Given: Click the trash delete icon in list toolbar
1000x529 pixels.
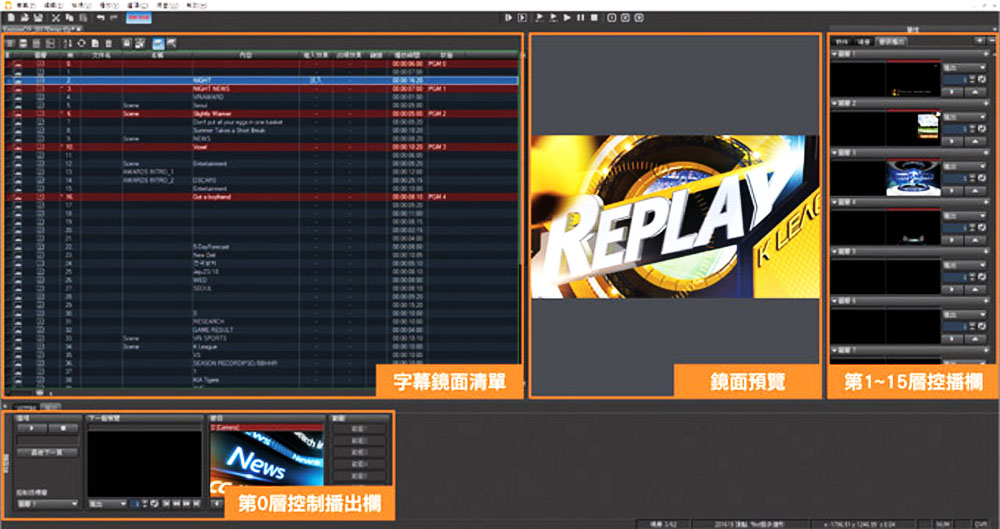Looking at the screenshot, I should 108,43.
